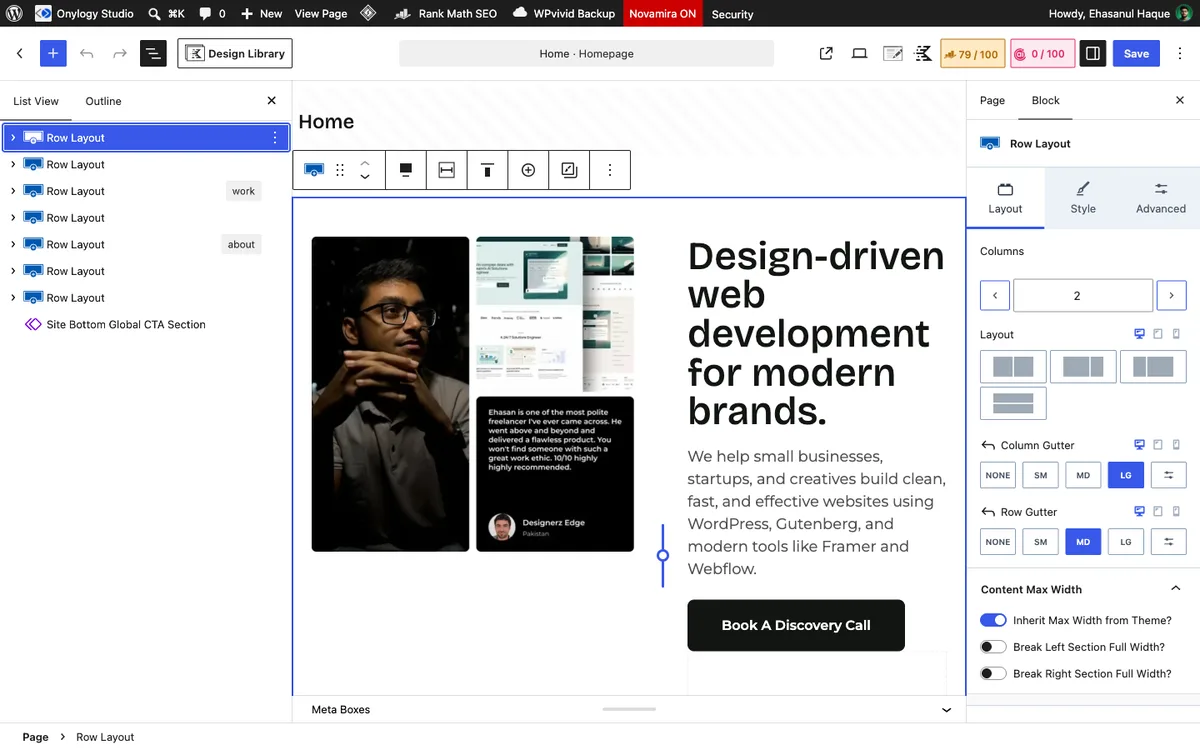
Task: Toggle the document overview list icon
Action: point(153,53)
